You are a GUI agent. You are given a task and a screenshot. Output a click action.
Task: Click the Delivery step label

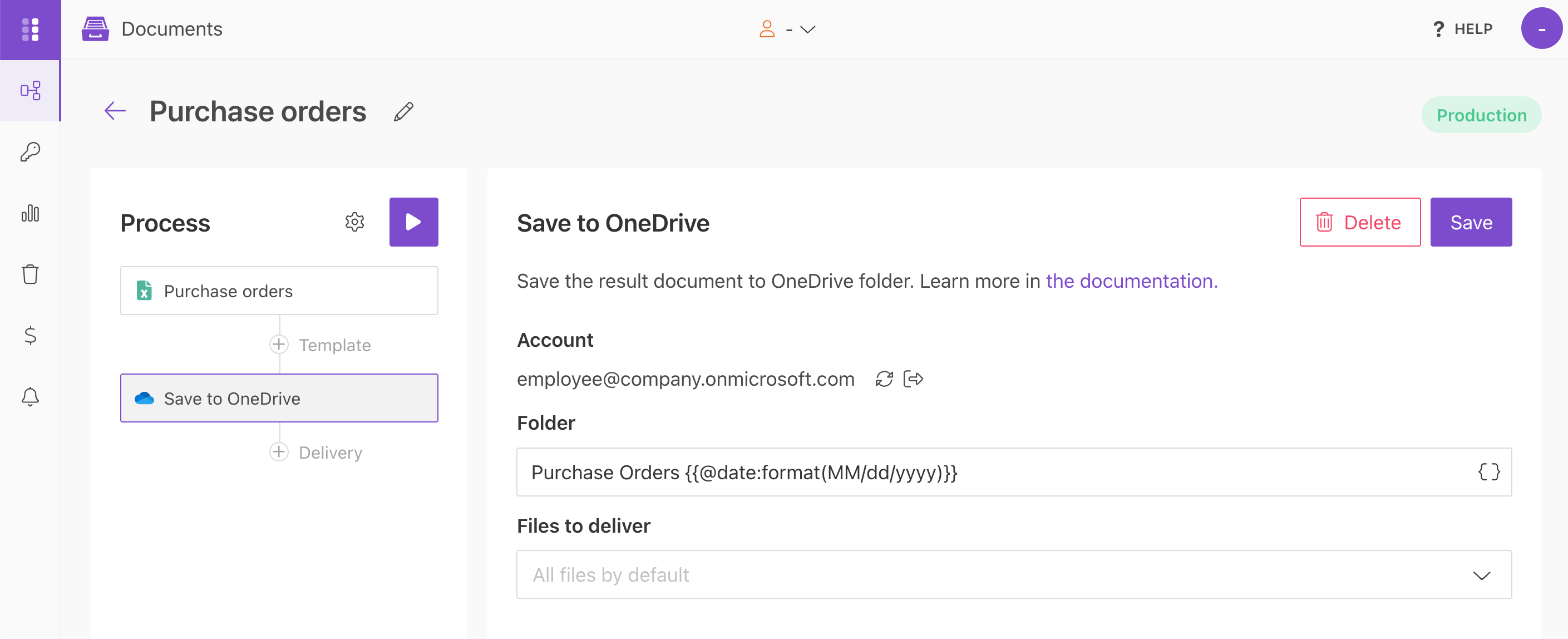(331, 452)
